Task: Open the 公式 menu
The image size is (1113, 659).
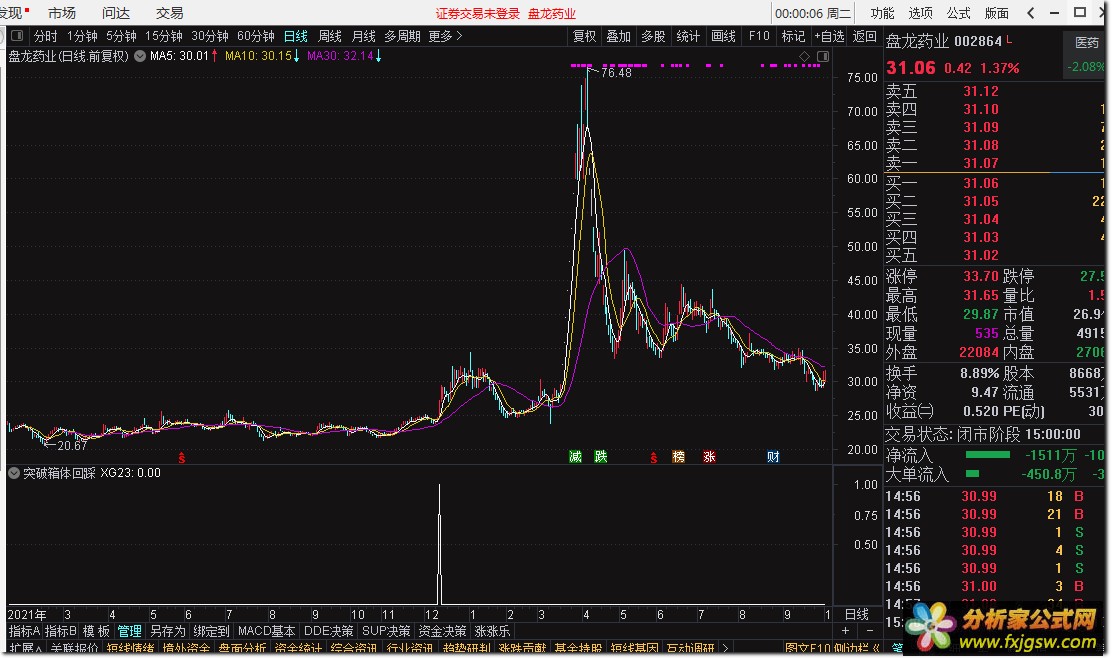Action: click(958, 13)
